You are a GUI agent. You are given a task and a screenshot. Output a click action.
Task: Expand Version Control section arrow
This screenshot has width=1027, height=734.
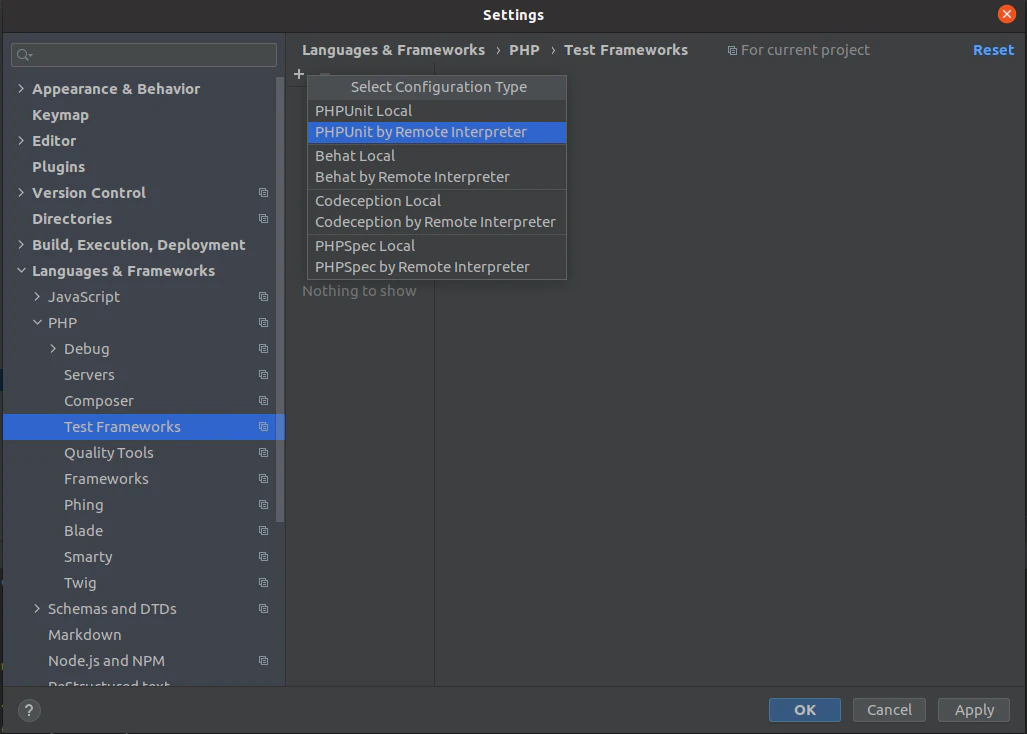21,193
